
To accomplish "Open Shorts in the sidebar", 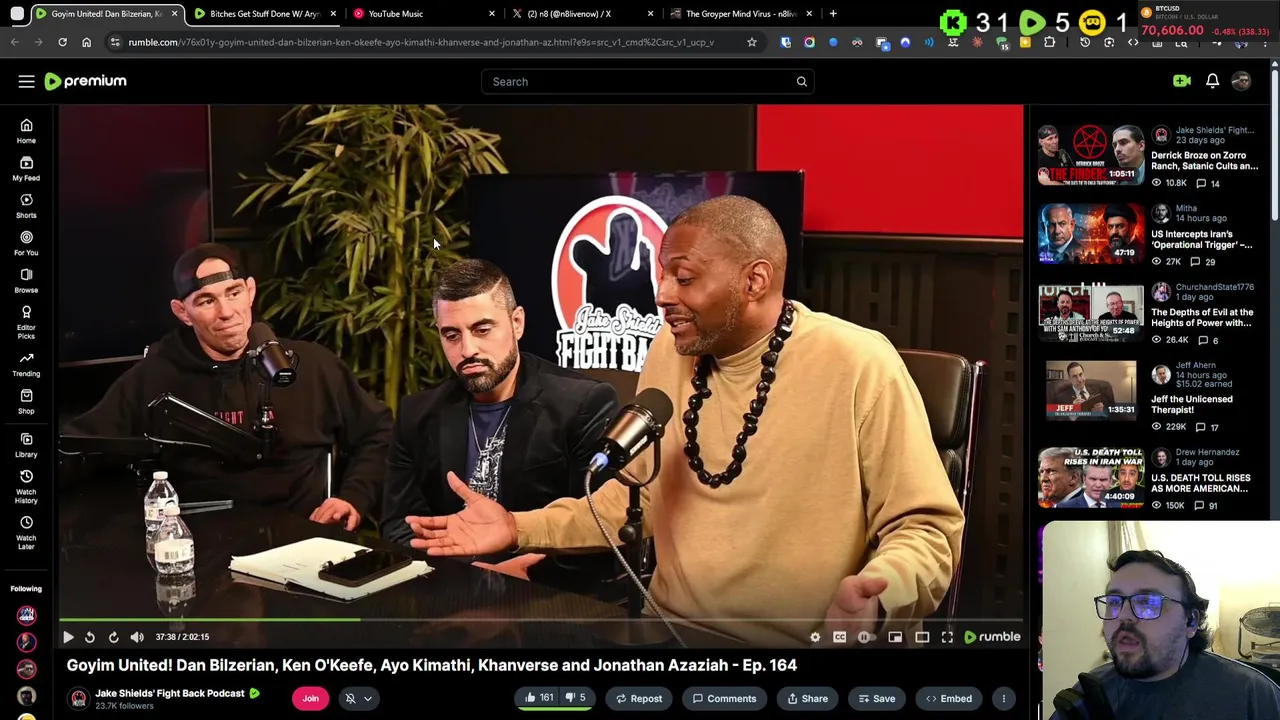I will [26, 206].
